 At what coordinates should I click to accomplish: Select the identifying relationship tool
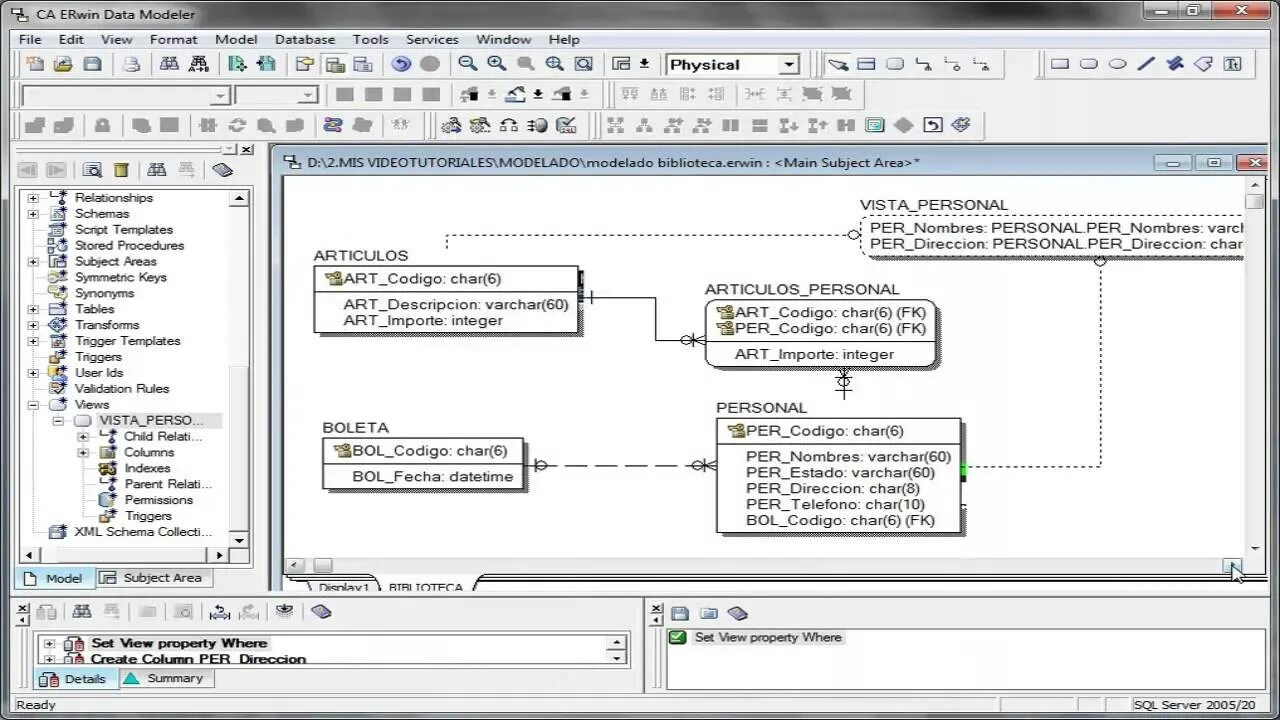922,63
